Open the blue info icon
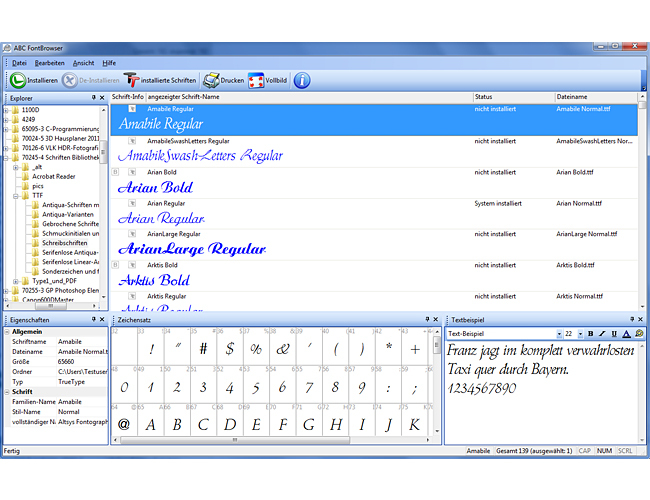This screenshot has height=500, width=650. tap(301, 80)
